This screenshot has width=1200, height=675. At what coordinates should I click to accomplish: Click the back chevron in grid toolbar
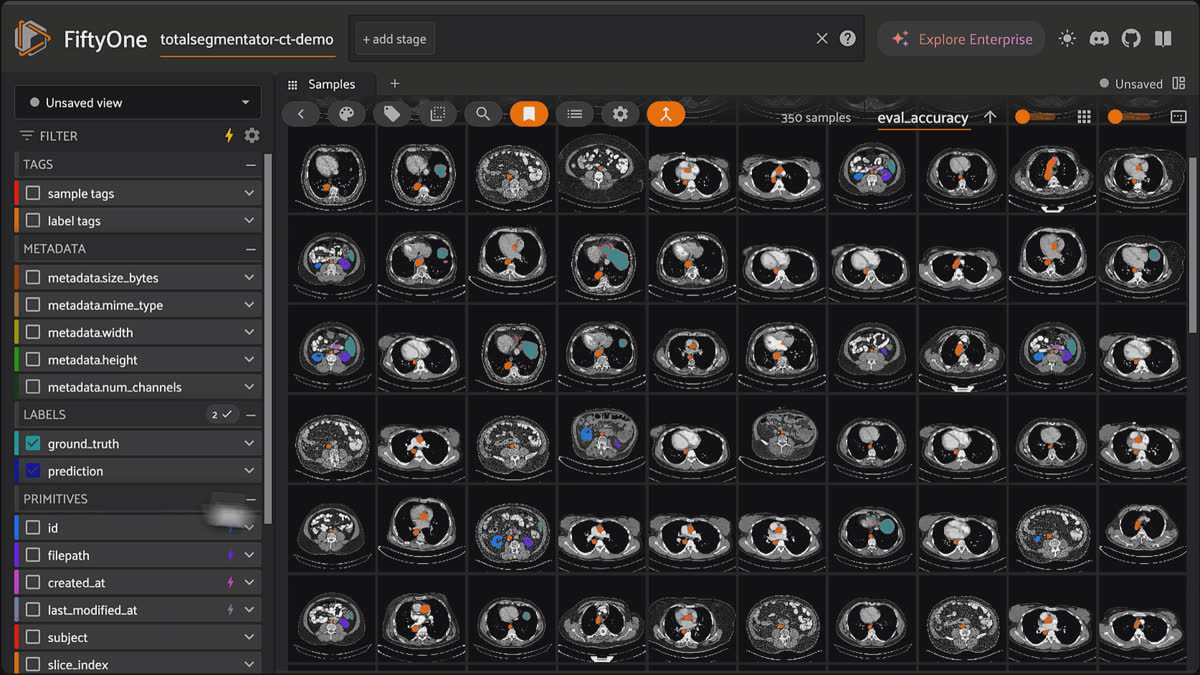(300, 114)
